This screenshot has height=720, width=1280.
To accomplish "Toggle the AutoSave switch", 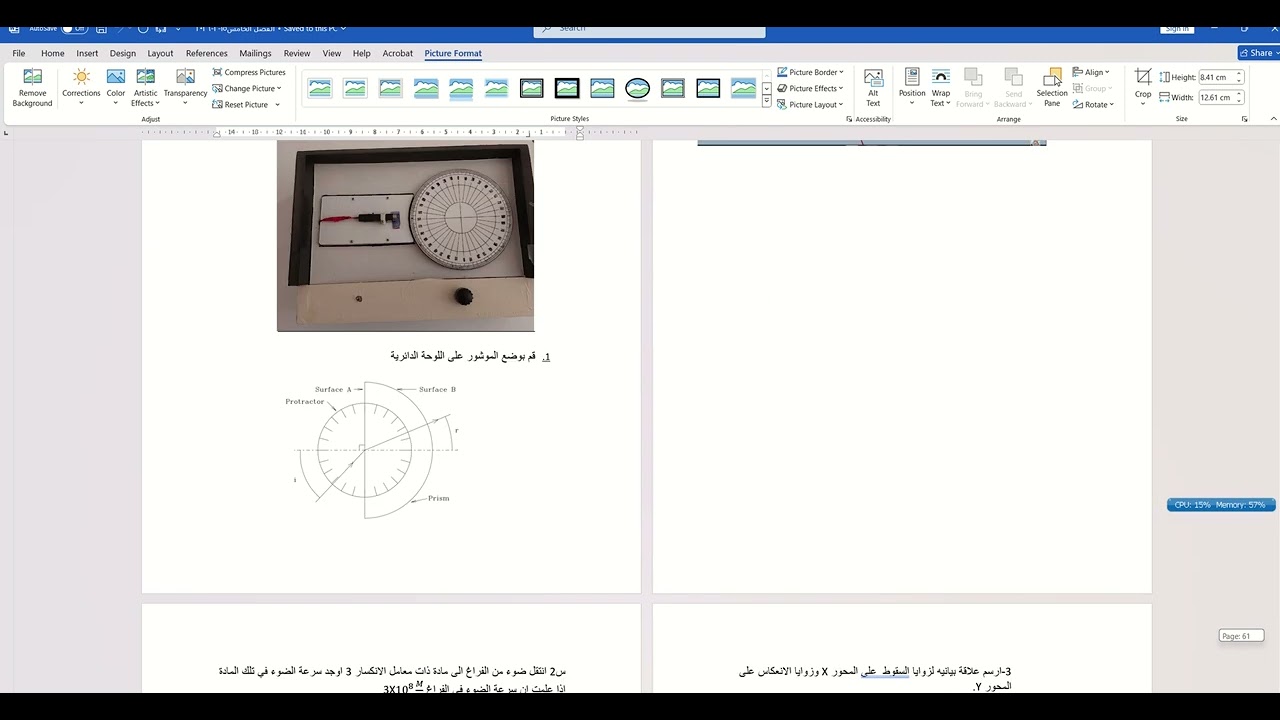I will 75,28.
